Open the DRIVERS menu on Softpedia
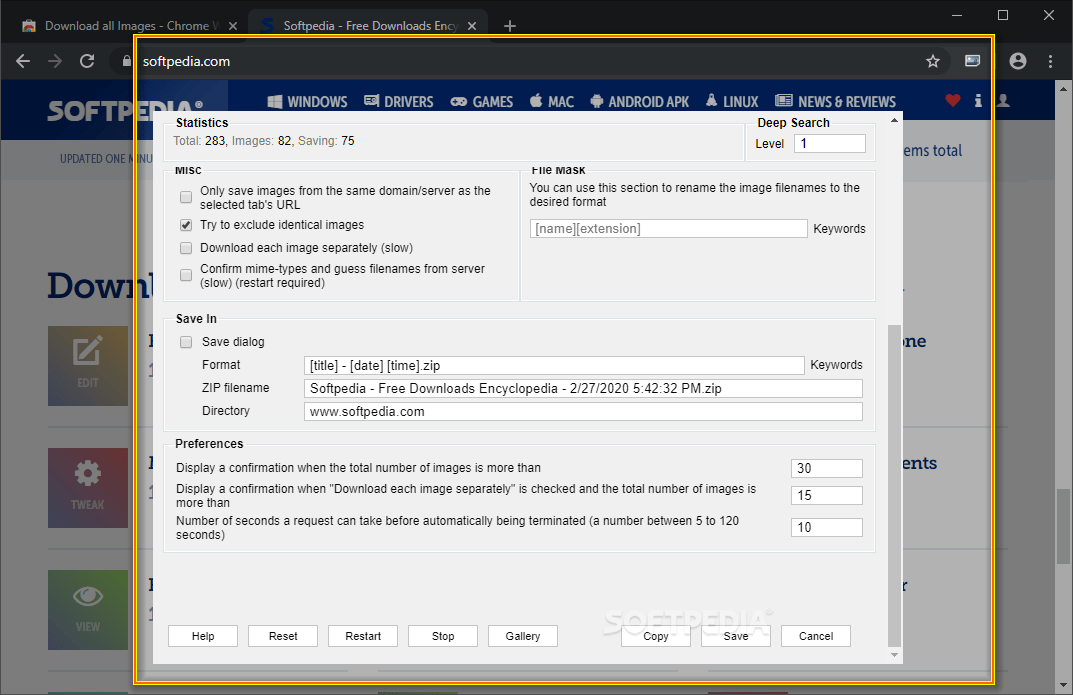The width and height of the screenshot is (1073, 695). pyautogui.click(x=399, y=102)
